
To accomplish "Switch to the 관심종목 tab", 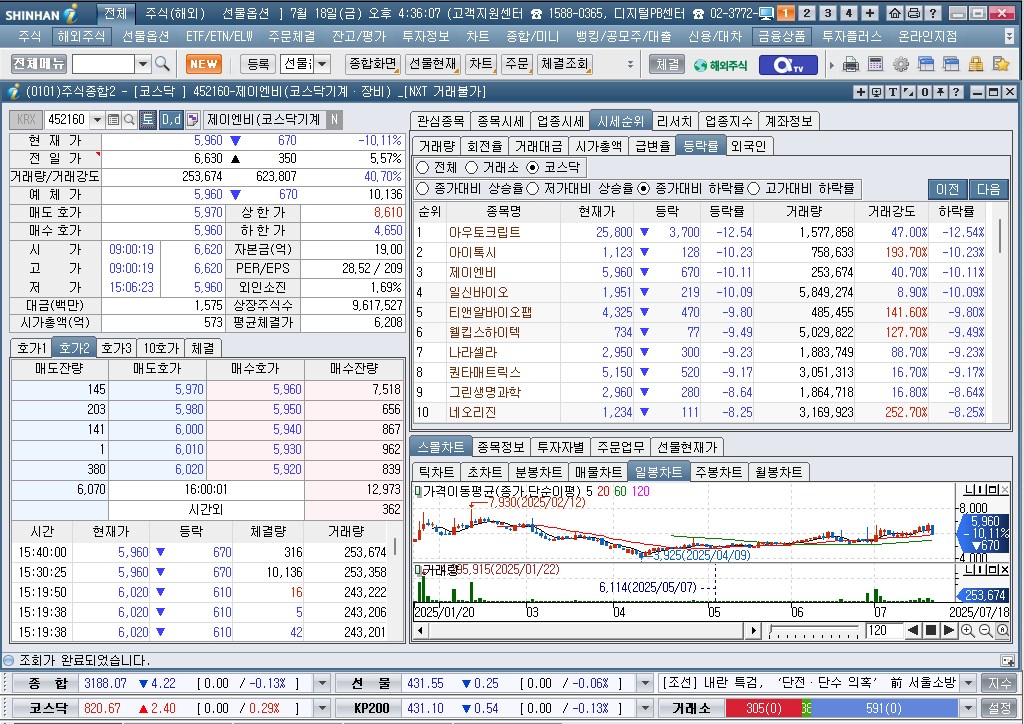I will click(x=440, y=121).
